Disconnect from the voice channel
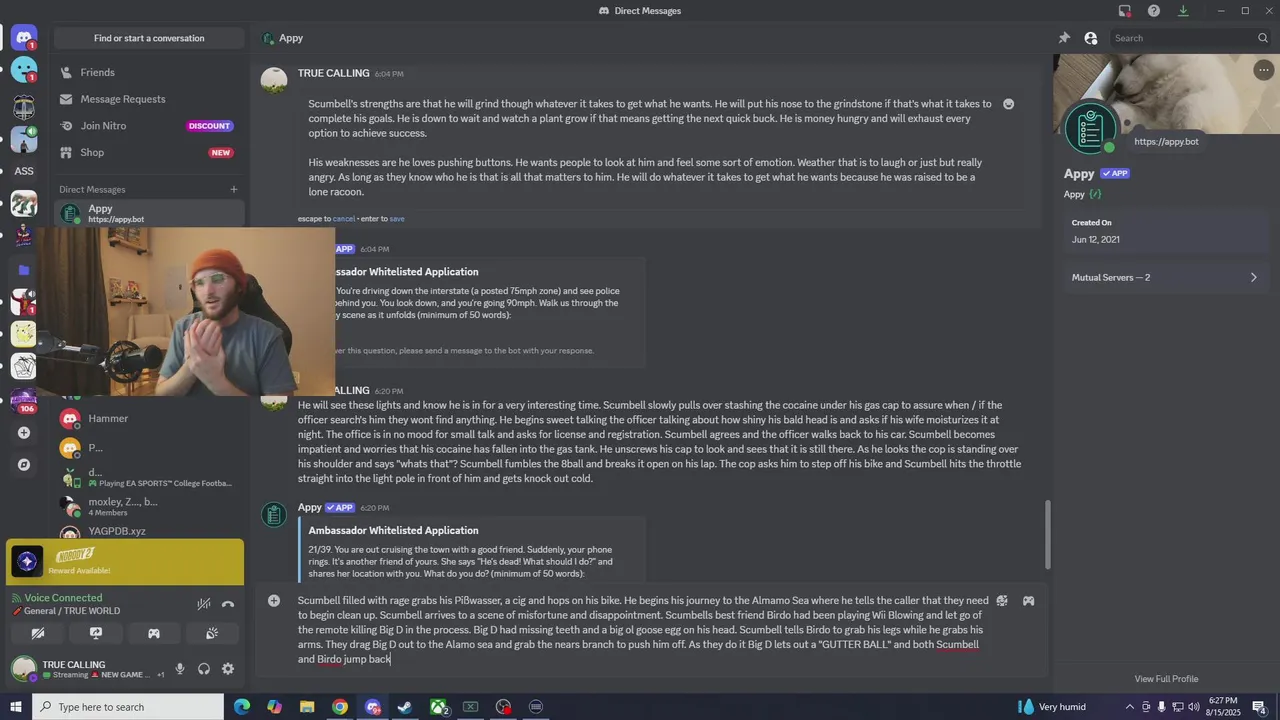1280x720 pixels. click(228, 604)
